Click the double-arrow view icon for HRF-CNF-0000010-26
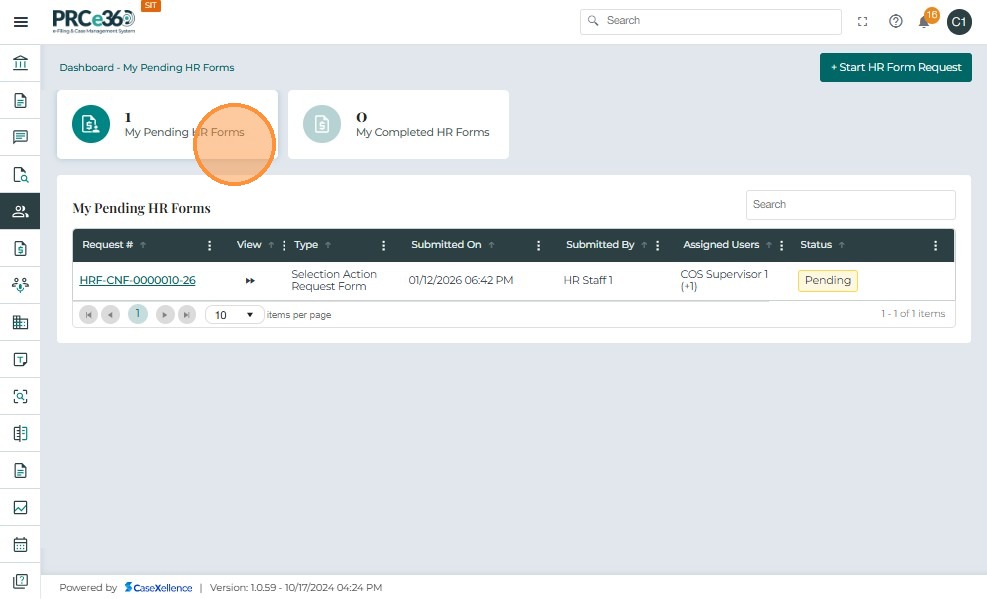The image size is (987, 599). tap(250, 281)
